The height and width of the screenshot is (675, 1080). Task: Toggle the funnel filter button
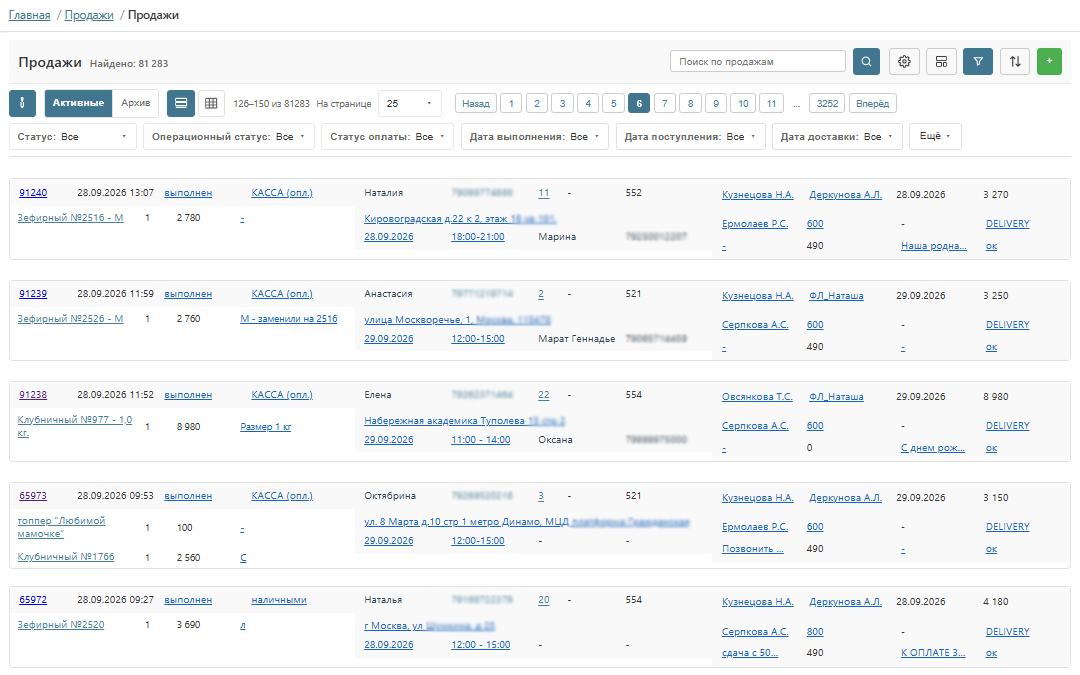[x=978, y=61]
